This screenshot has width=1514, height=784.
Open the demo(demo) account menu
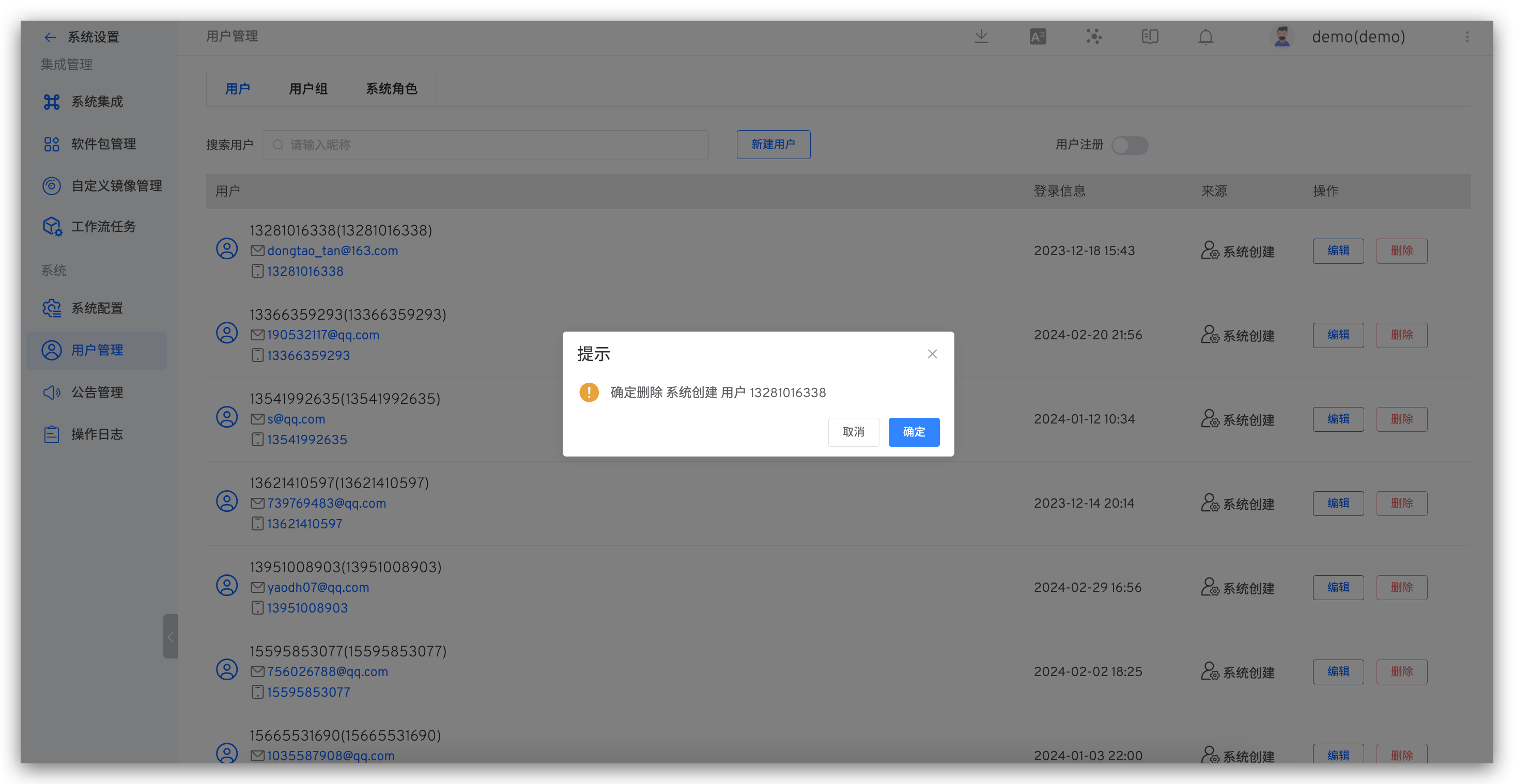pos(1357,36)
